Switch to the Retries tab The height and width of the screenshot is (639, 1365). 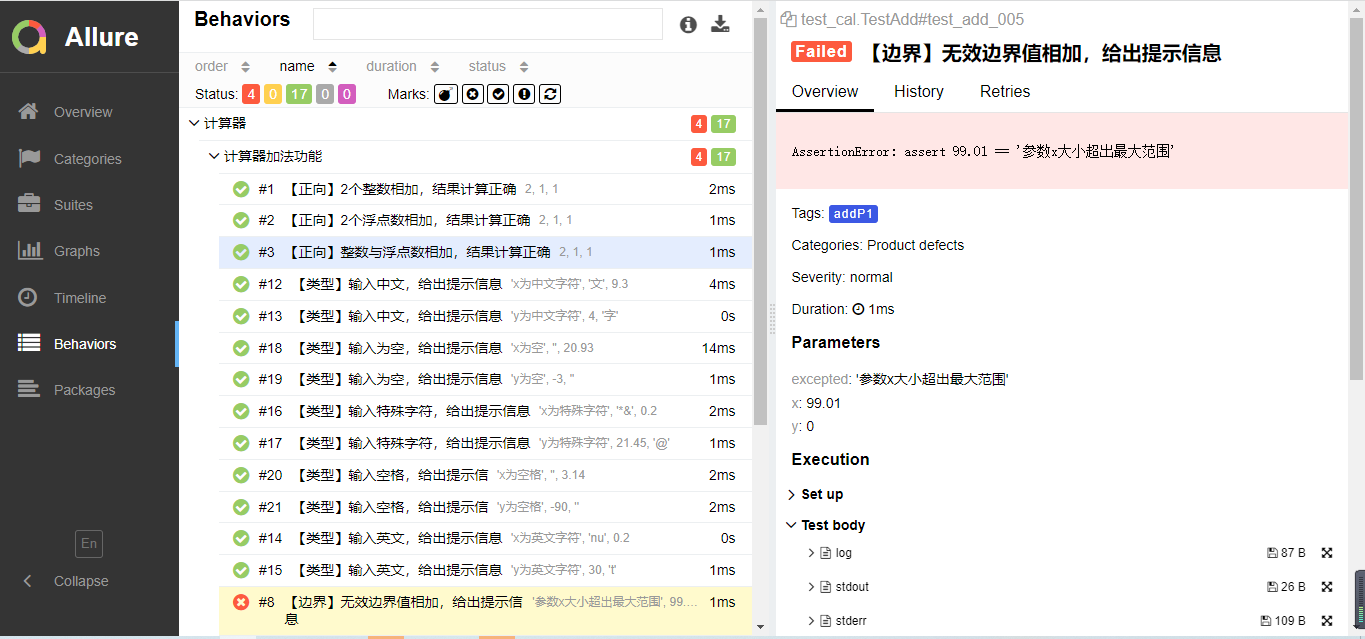click(x=1004, y=91)
